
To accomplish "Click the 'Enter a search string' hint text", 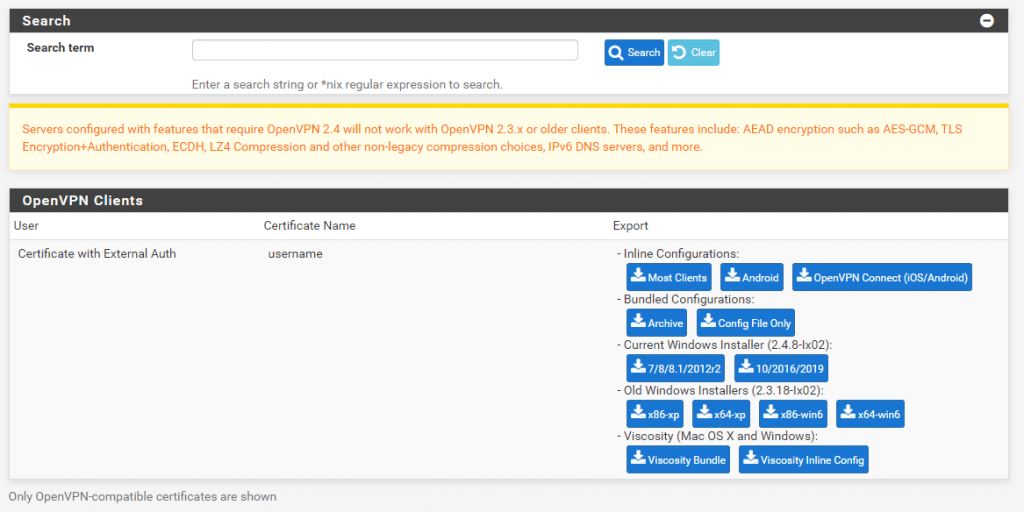I will tap(347, 85).
